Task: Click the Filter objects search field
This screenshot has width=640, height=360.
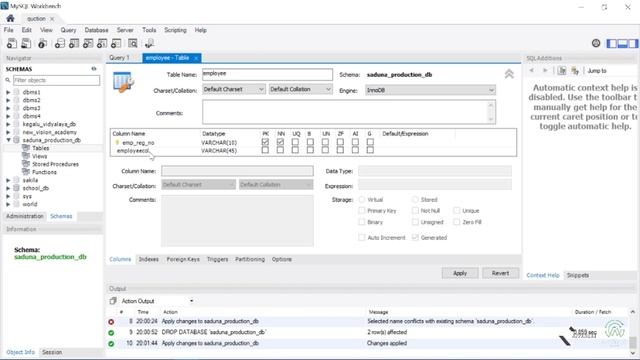Action: (56, 80)
